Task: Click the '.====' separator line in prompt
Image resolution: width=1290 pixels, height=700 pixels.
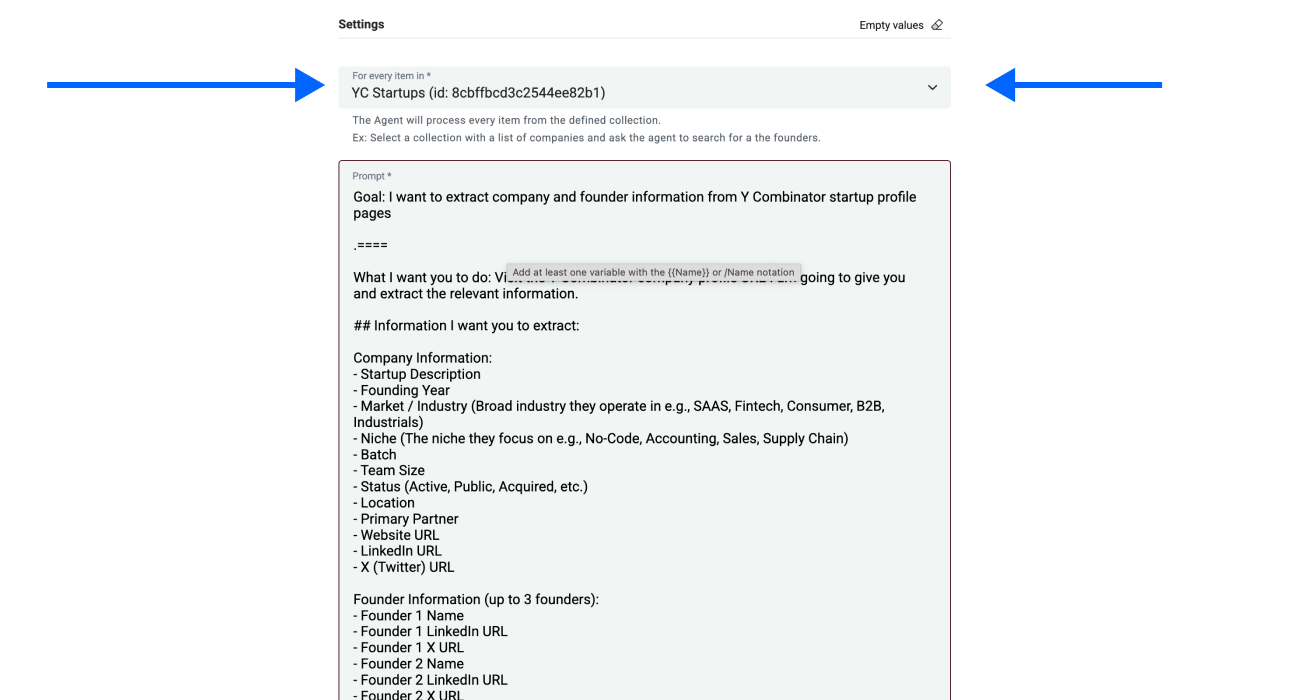Action: 370,245
